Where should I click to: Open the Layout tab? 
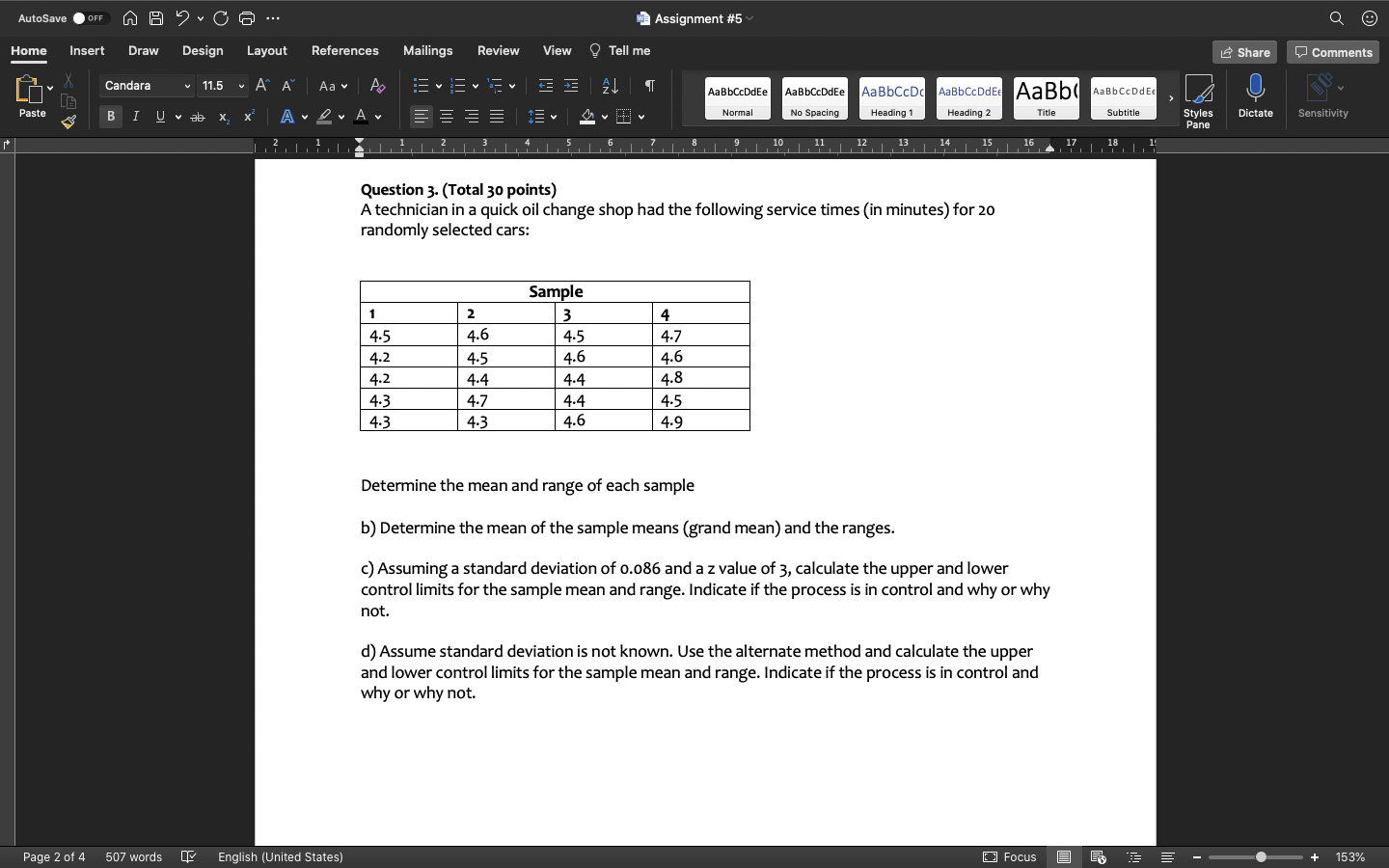click(267, 50)
